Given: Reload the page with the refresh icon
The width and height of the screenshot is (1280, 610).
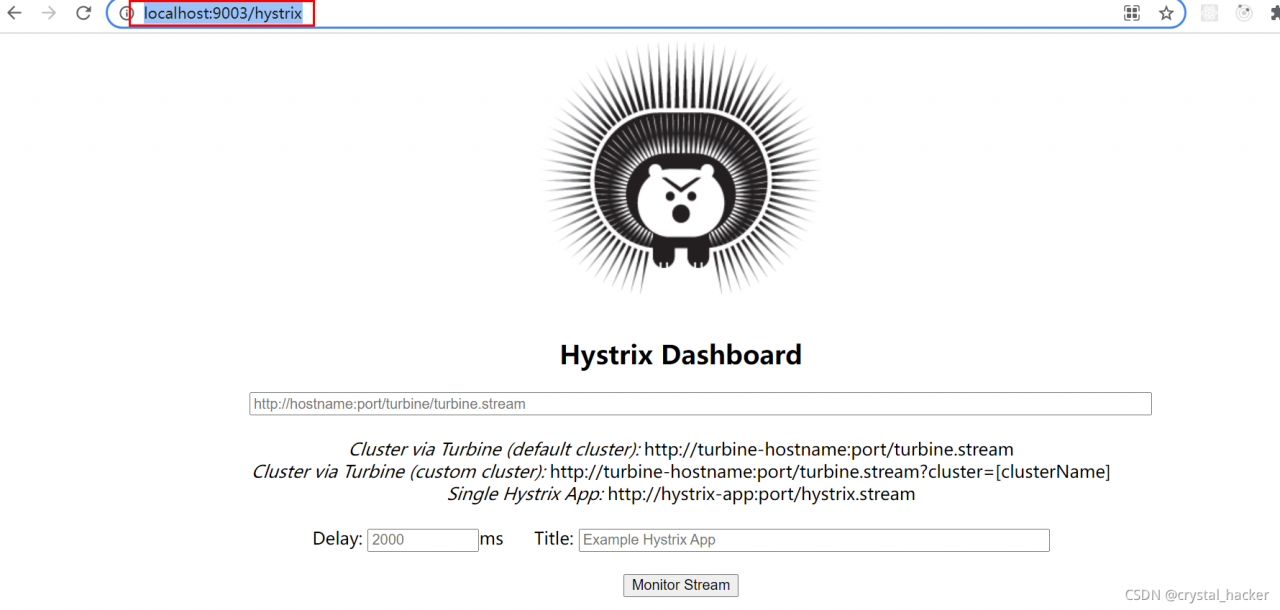Looking at the screenshot, I should click(x=84, y=13).
